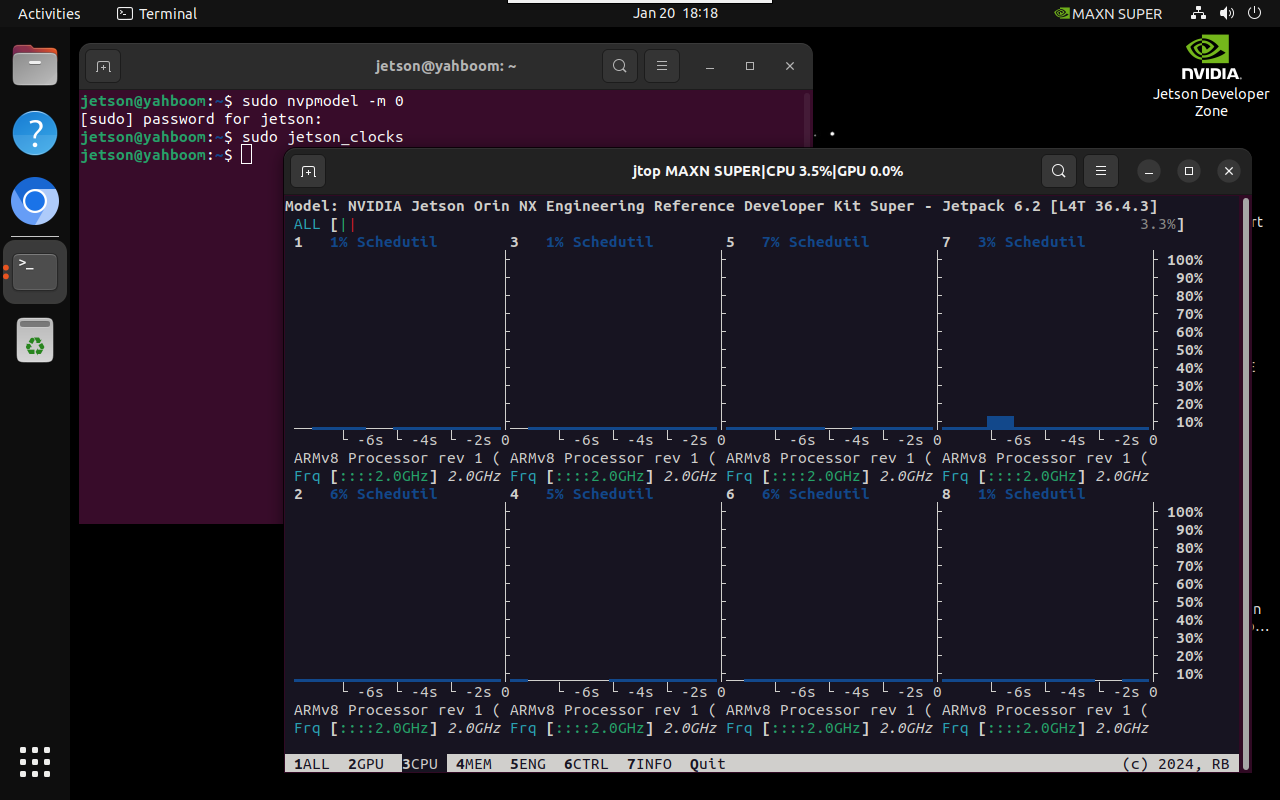Viewport: 1280px width, 800px height.
Task: Click the '7% Schedutil' label of CPU 5
Action: (815, 242)
